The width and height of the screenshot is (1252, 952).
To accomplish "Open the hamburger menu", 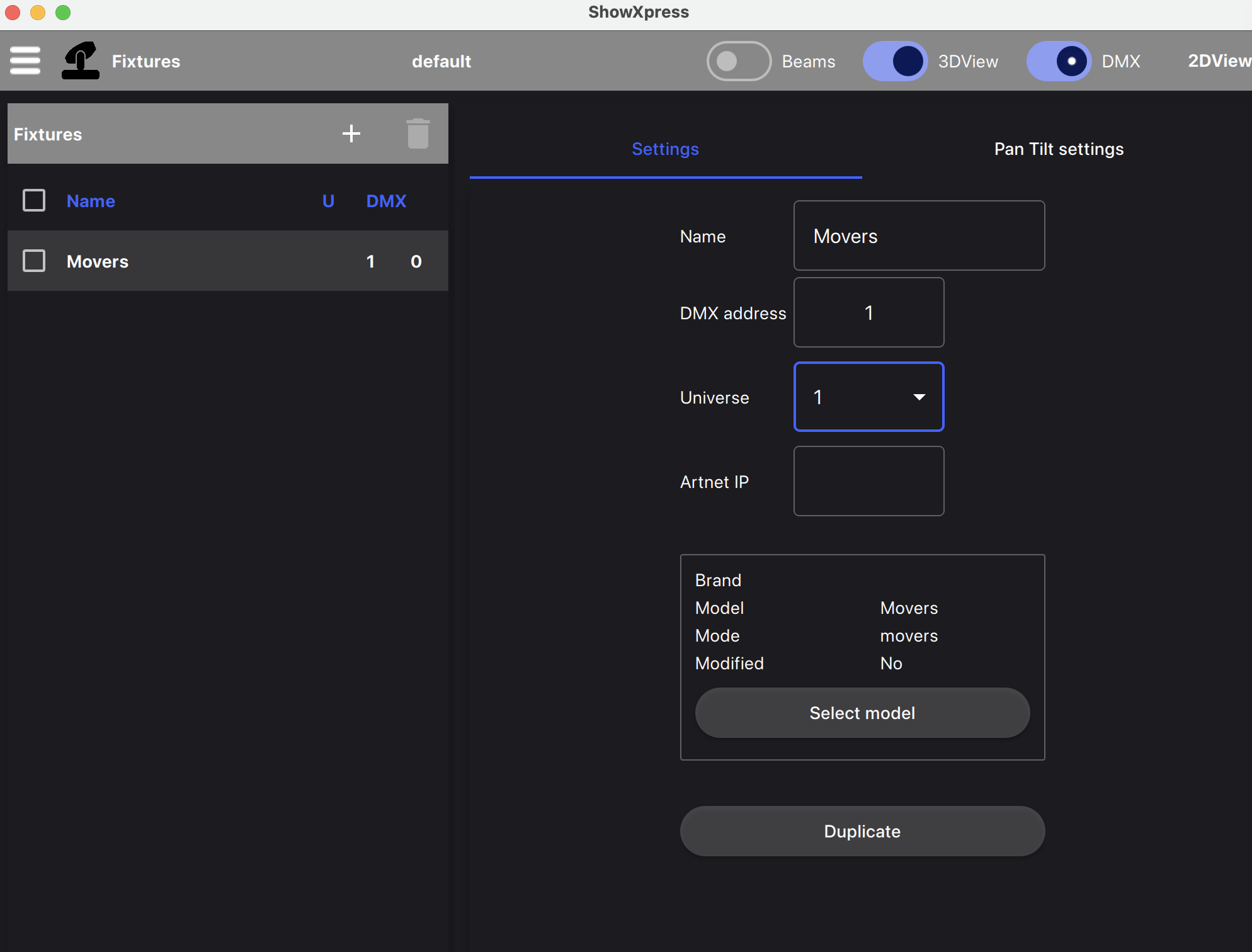I will point(25,61).
